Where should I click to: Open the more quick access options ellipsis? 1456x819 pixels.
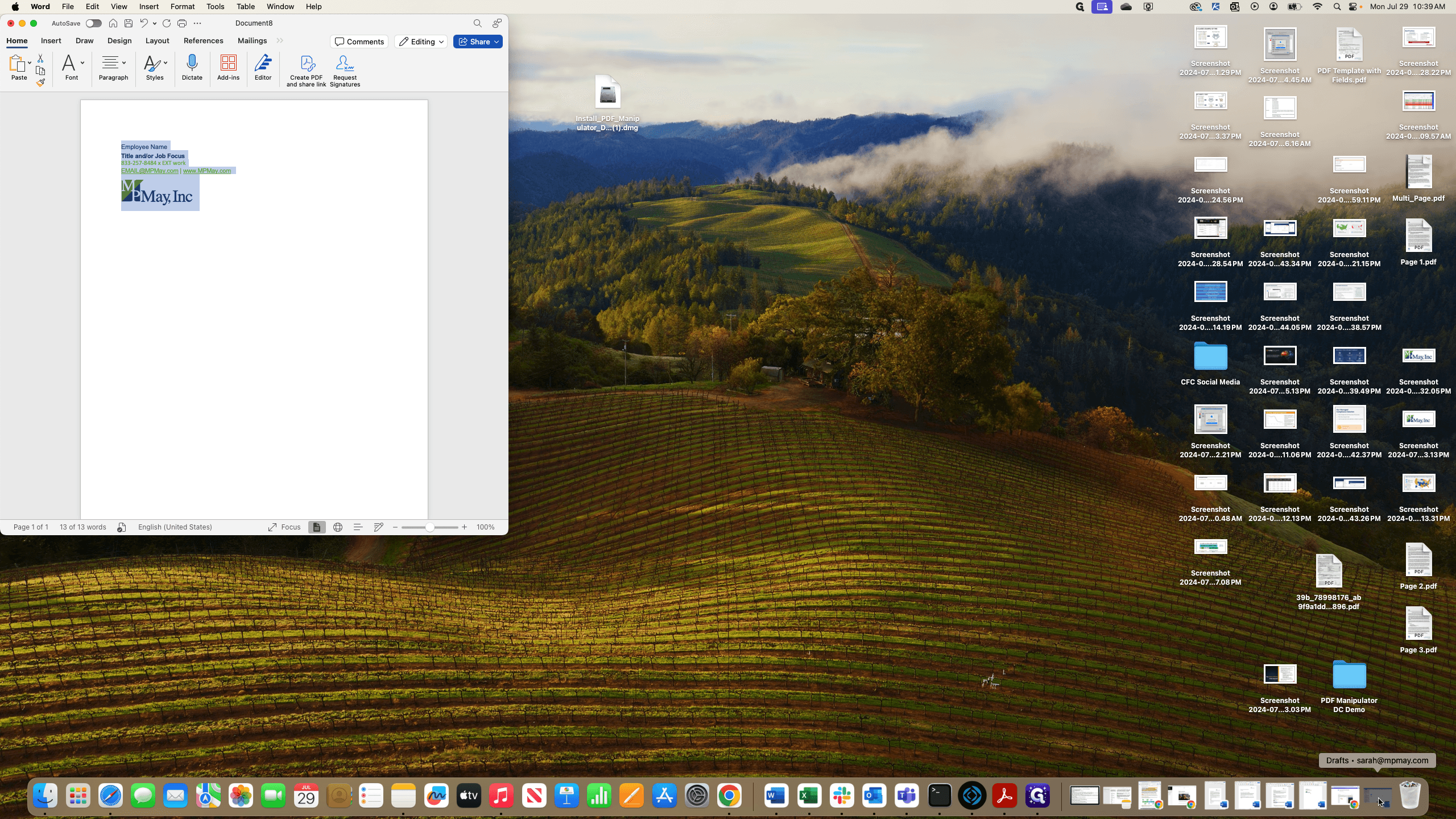pyautogui.click(x=197, y=23)
